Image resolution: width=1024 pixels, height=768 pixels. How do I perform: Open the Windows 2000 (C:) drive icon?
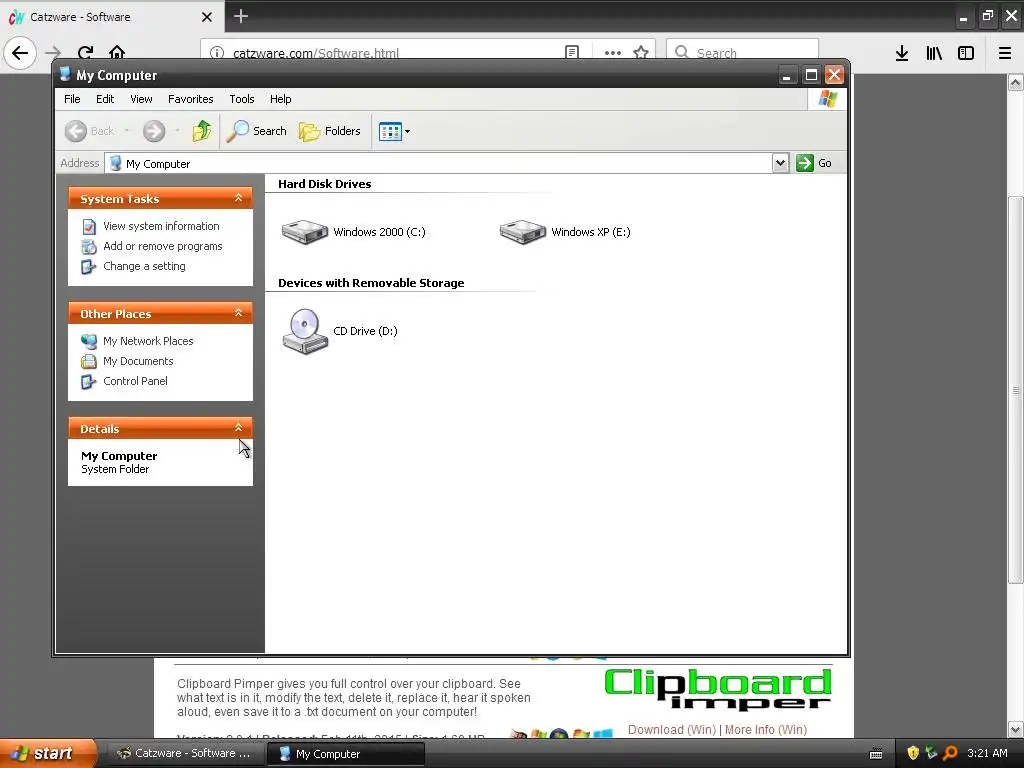(x=304, y=232)
